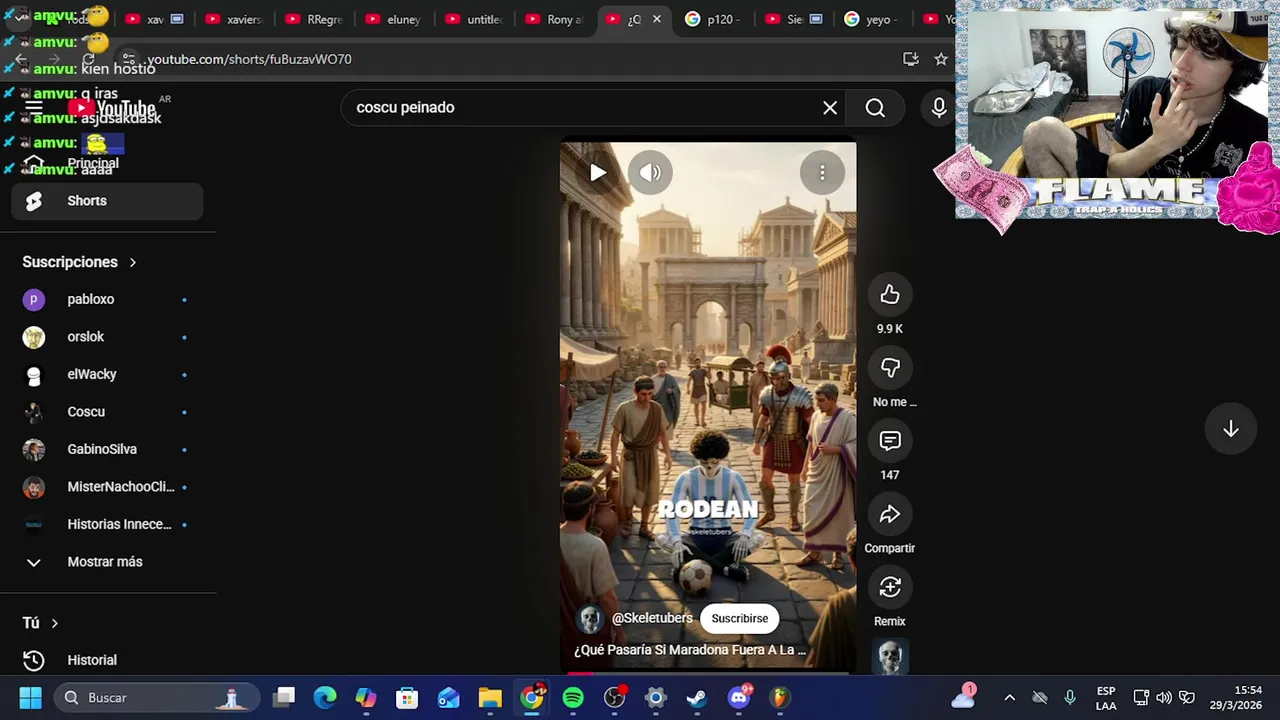Open Task View on the taskbar
1280x720 pixels.
point(284,698)
